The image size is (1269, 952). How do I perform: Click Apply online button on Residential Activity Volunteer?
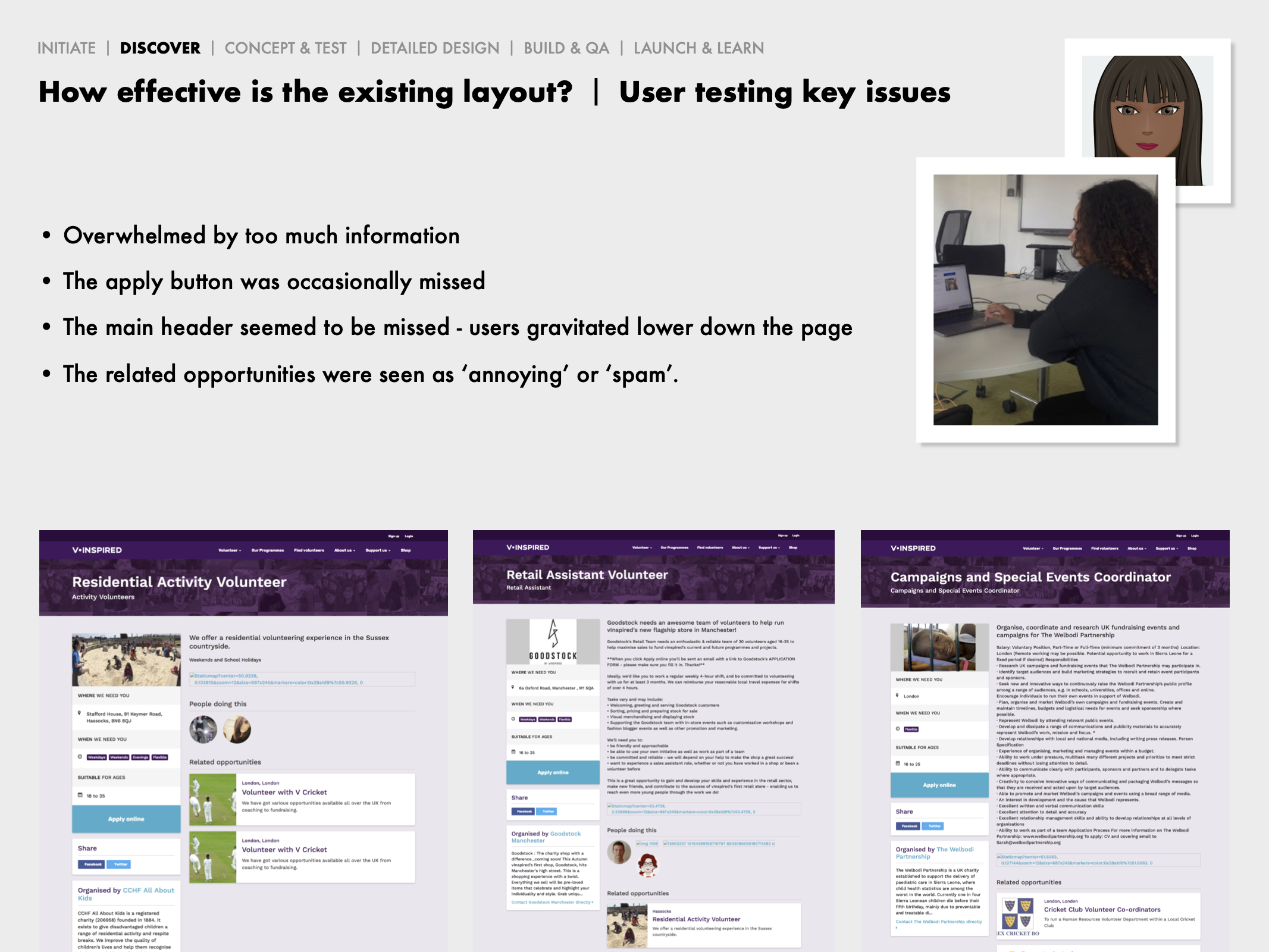coord(126,819)
